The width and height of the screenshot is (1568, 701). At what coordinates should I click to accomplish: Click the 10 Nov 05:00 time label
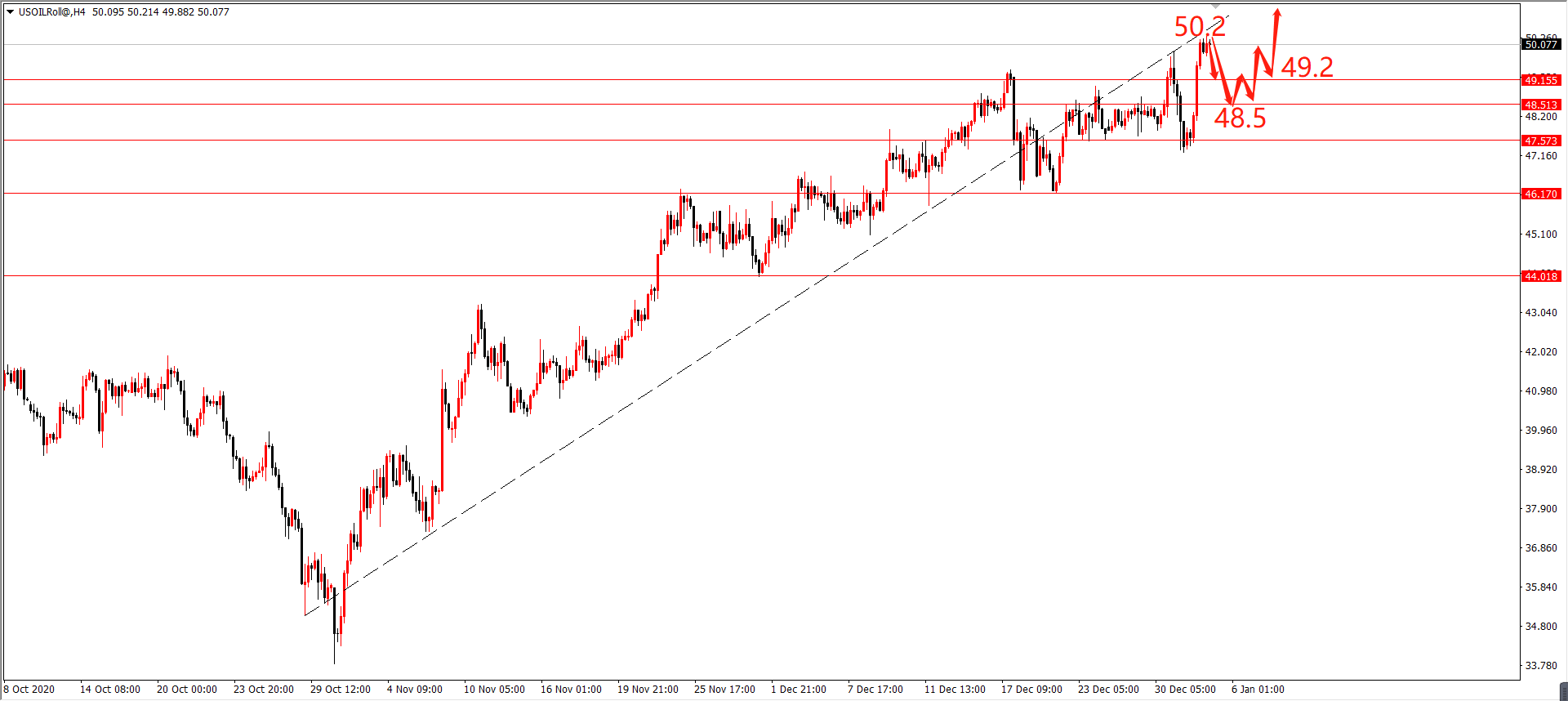[x=494, y=690]
